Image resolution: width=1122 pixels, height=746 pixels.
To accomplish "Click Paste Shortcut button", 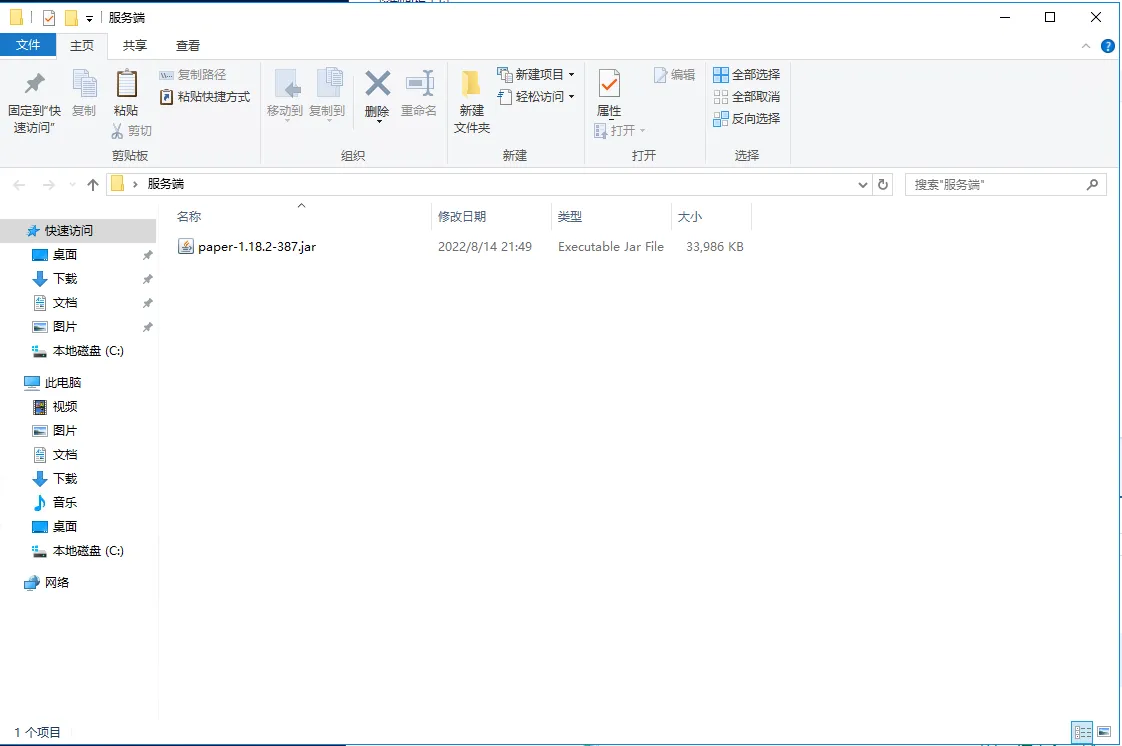I will [x=205, y=97].
